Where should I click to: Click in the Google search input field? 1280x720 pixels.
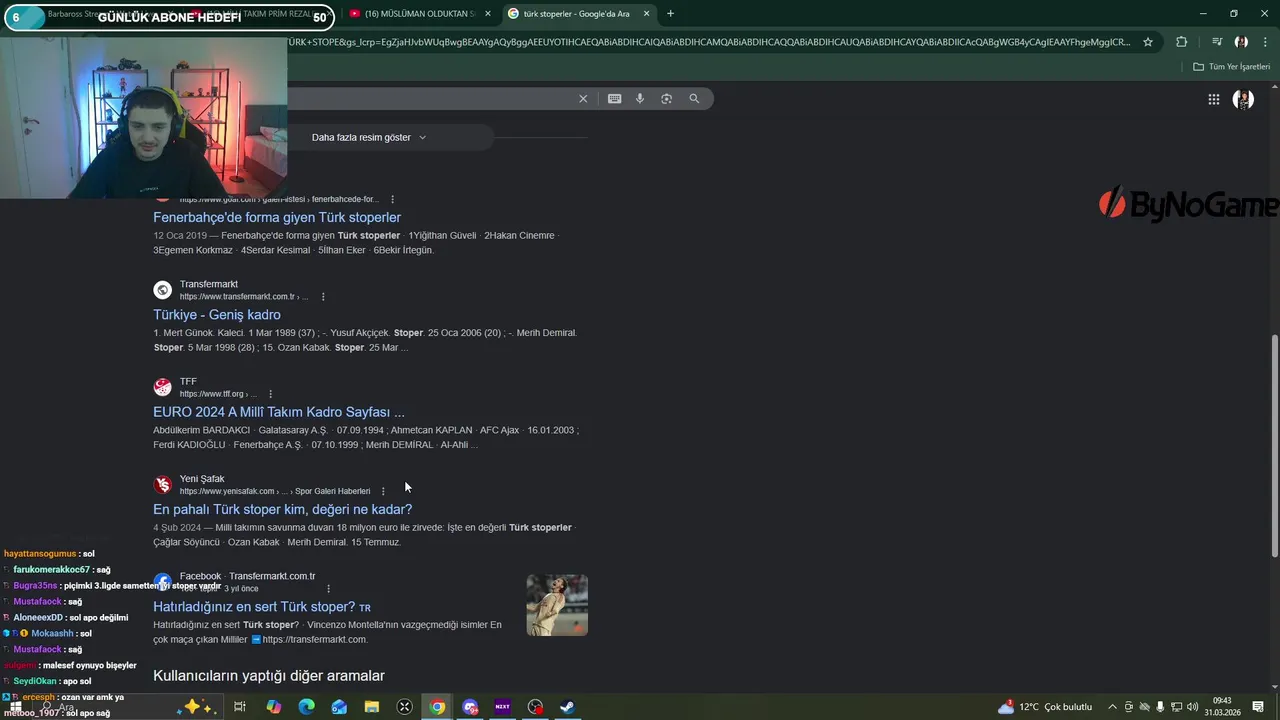430,99
